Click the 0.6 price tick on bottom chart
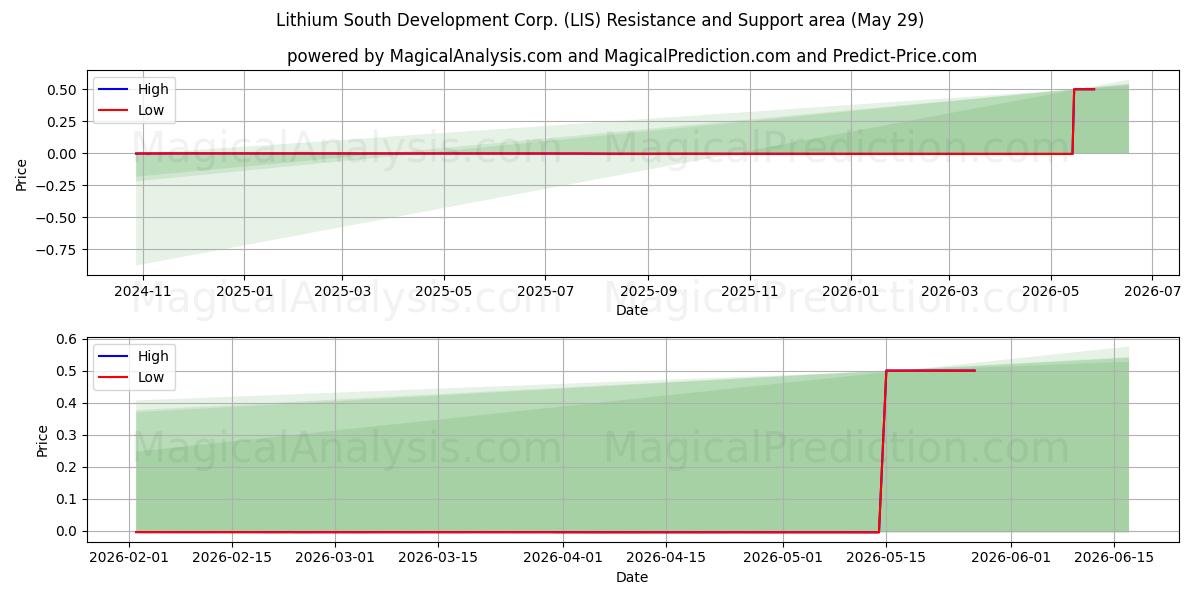1200x600 pixels. pos(68,340)
